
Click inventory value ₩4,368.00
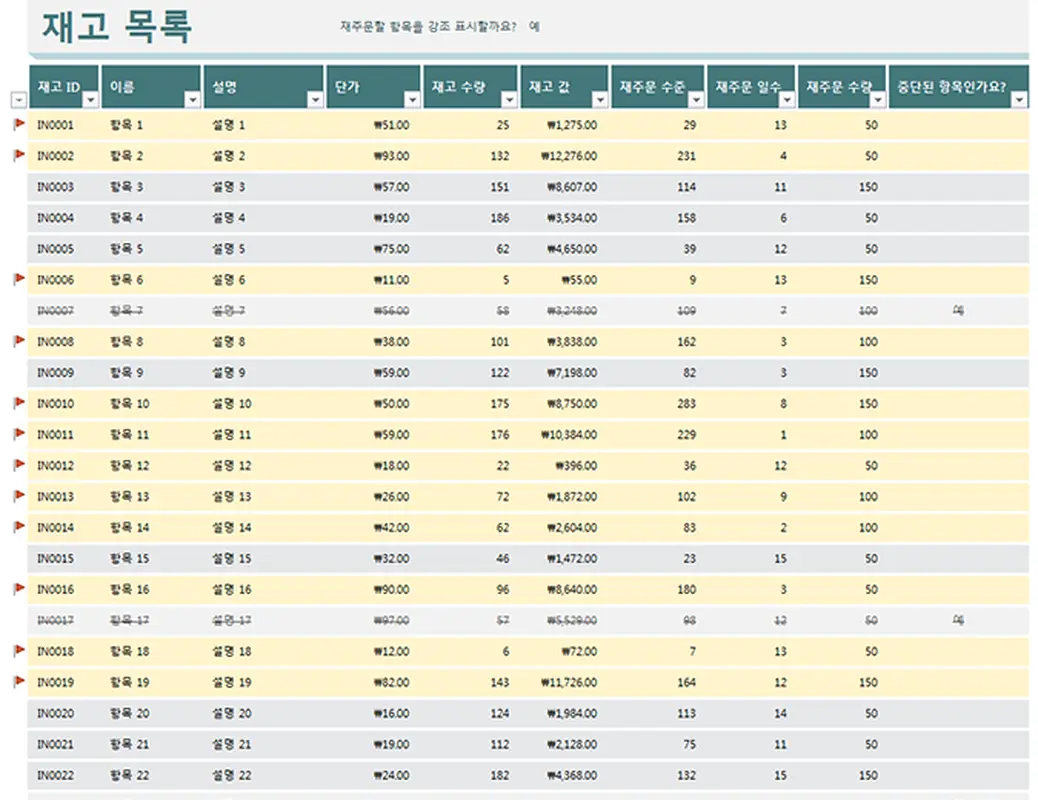click(572, 775)
